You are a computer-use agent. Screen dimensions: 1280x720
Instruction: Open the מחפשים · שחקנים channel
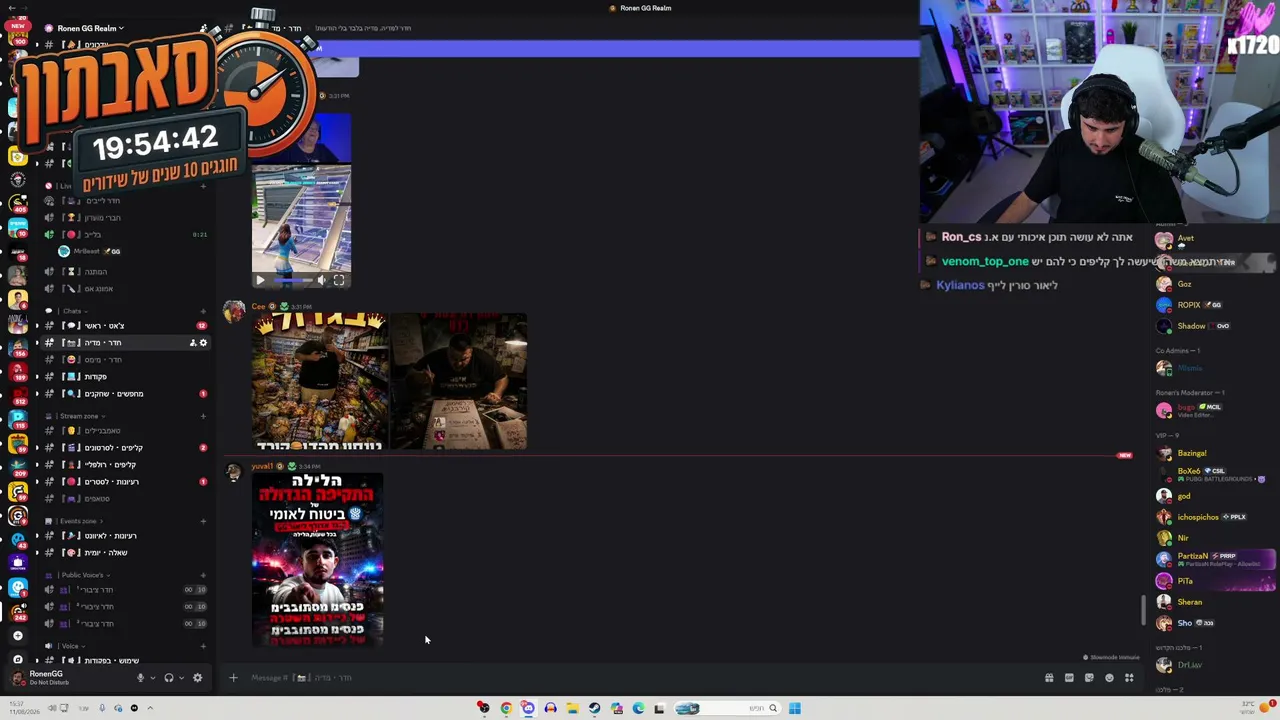[126, 394]
